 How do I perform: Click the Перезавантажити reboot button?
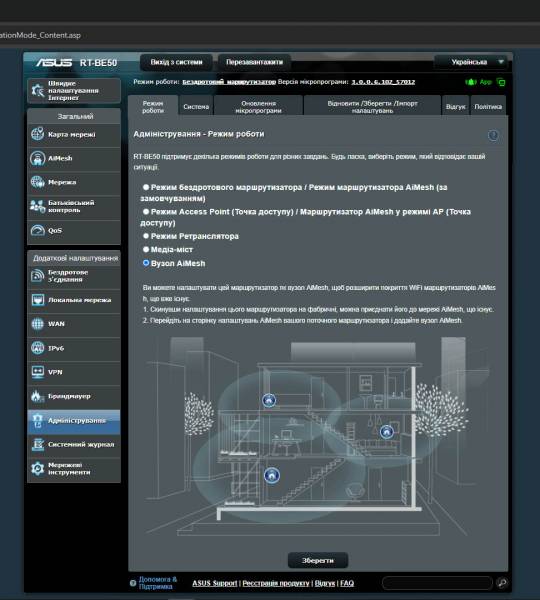coord(255,62)
